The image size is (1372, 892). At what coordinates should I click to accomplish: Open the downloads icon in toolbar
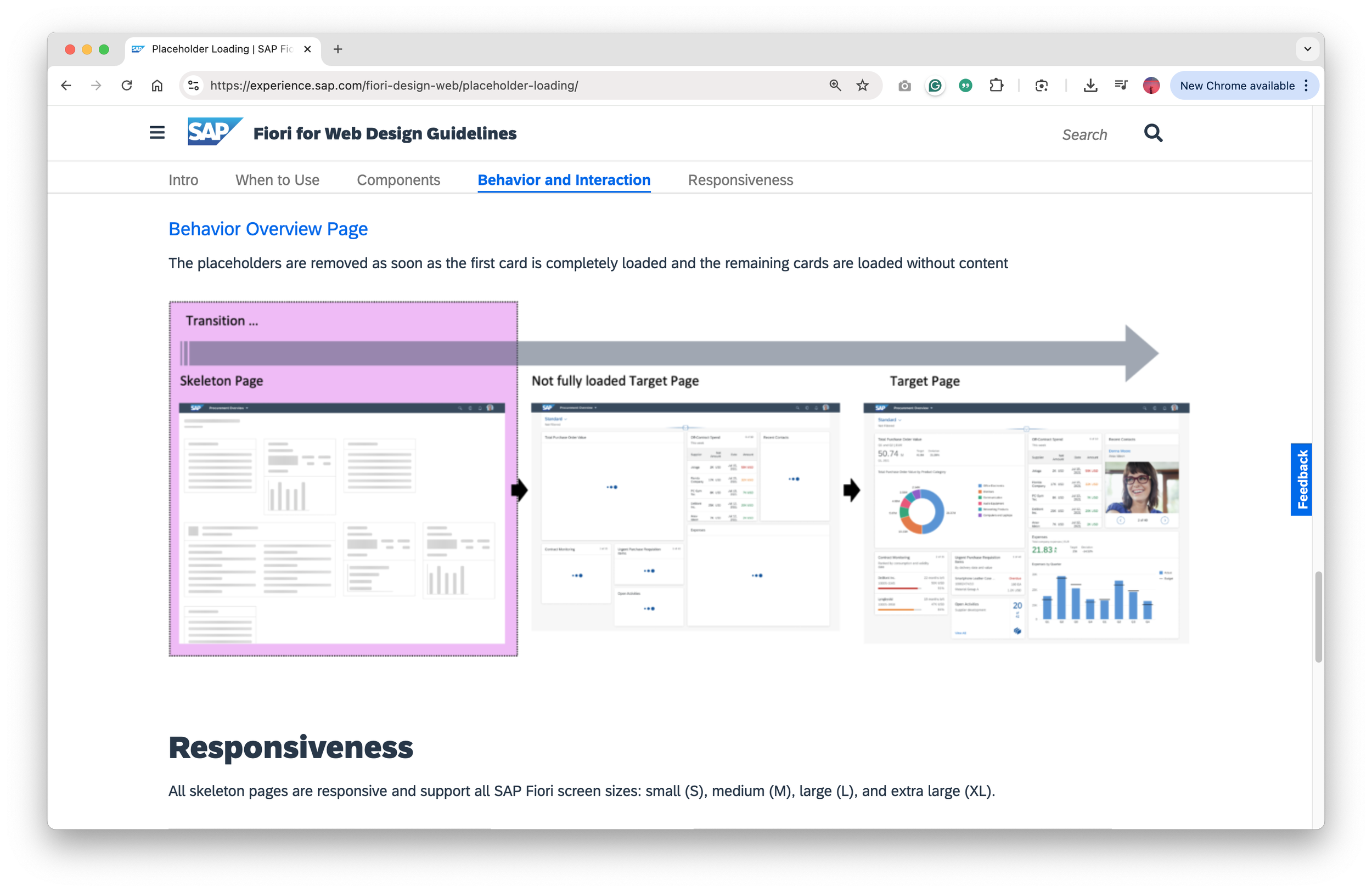[1090, 85]
